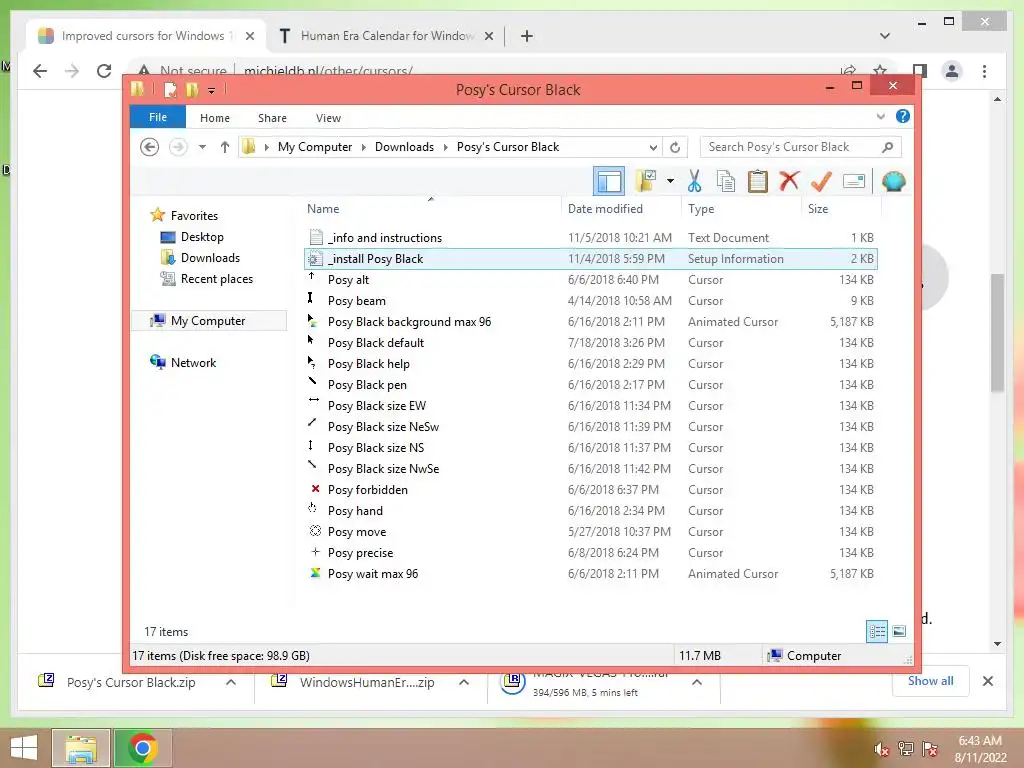Select the Posy Black help file
This screenshot has width=1024, height=768.
tap(590, 364)
